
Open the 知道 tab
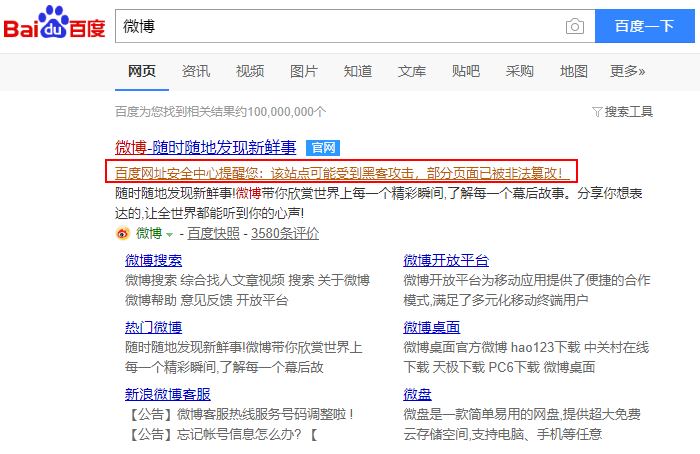coord(358,71)
